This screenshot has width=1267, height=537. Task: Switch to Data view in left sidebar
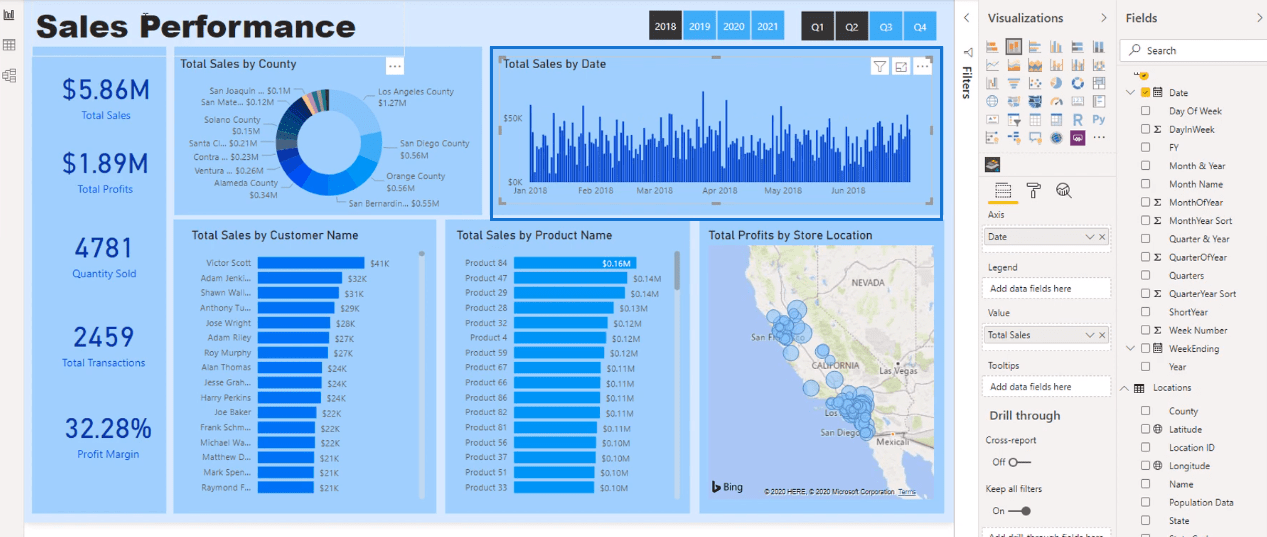click(9, 45)
